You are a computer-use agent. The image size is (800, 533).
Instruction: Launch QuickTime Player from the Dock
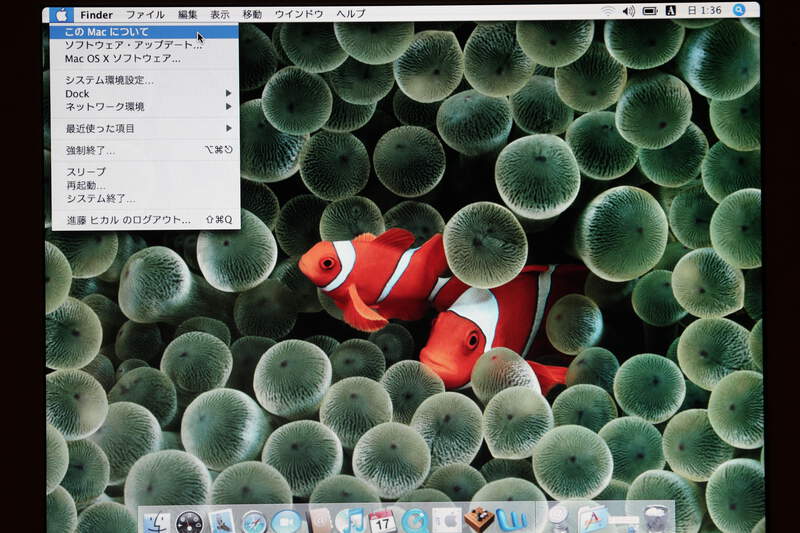(415, 521)
